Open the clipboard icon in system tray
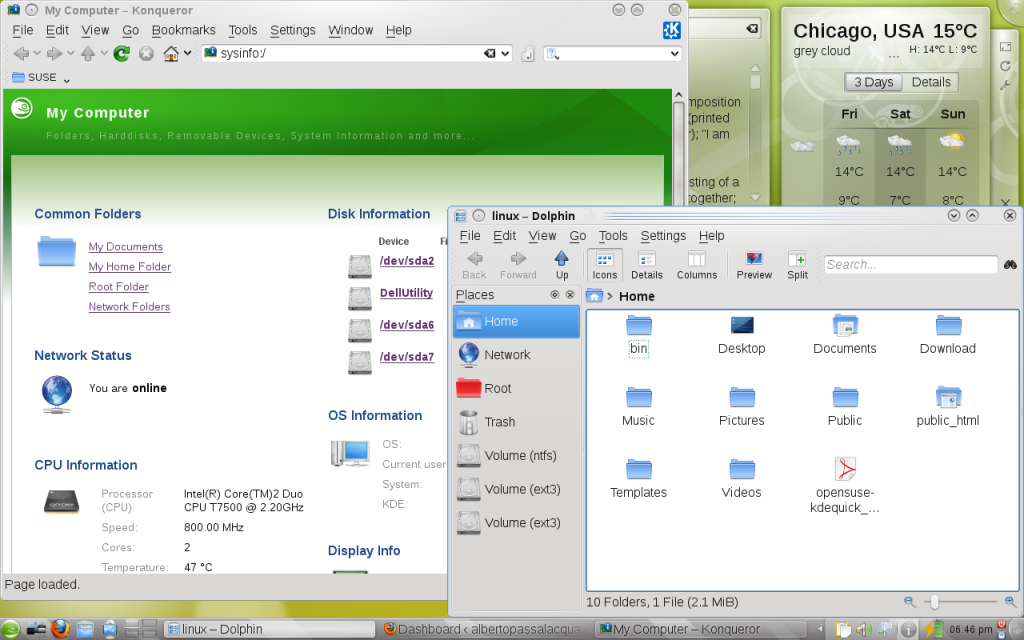Screen dimensions: 1024x640 tap(843, 630)
